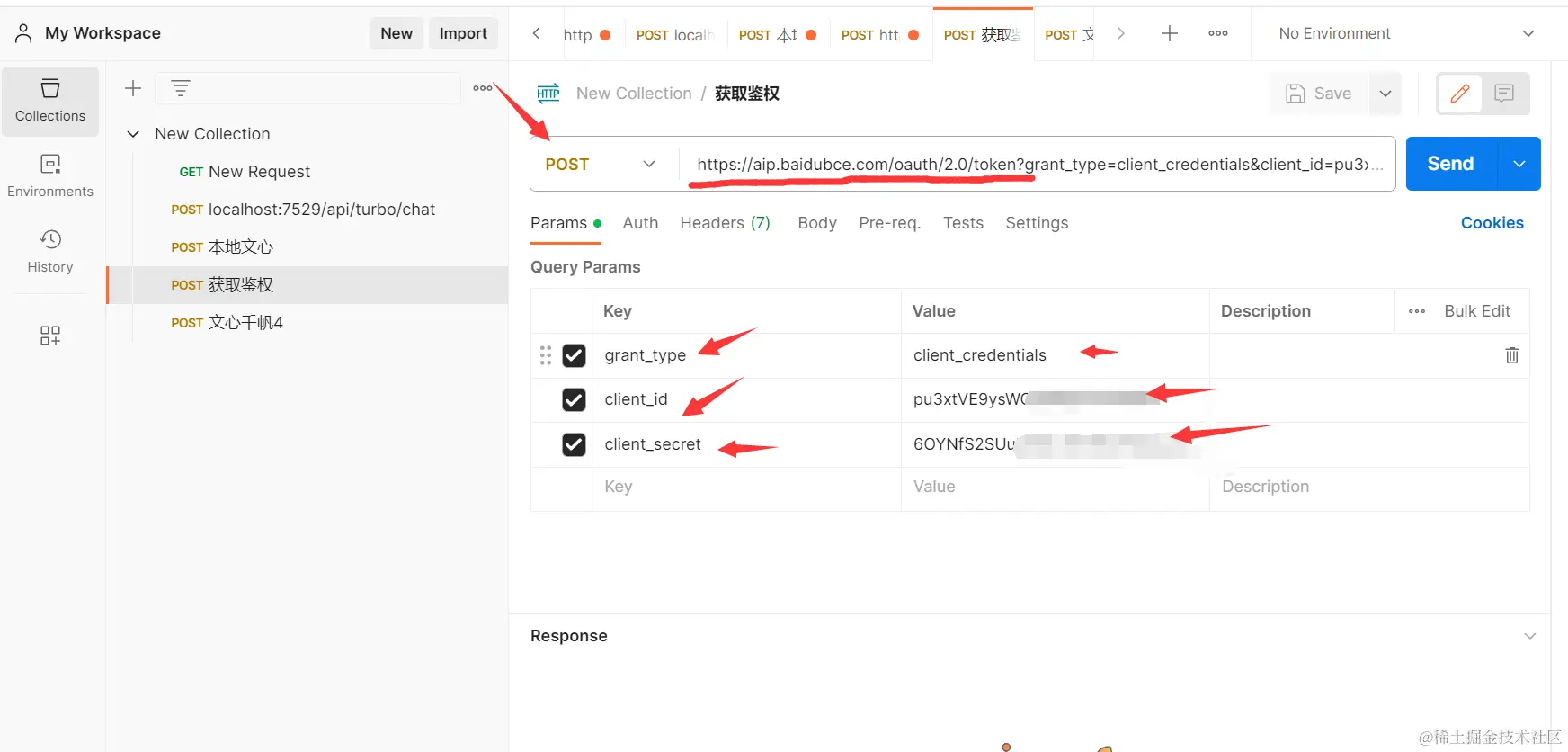1568x752 pixels.
Task: Expand the Response panel chevron
Action: click(x=1530, y=636)
